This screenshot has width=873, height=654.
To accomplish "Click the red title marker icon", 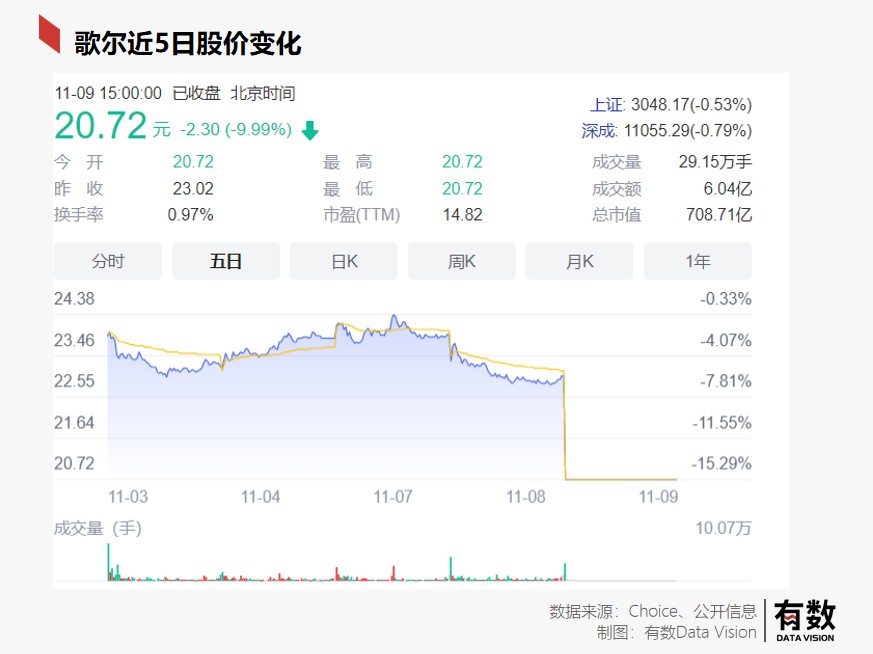I will 49,34.
